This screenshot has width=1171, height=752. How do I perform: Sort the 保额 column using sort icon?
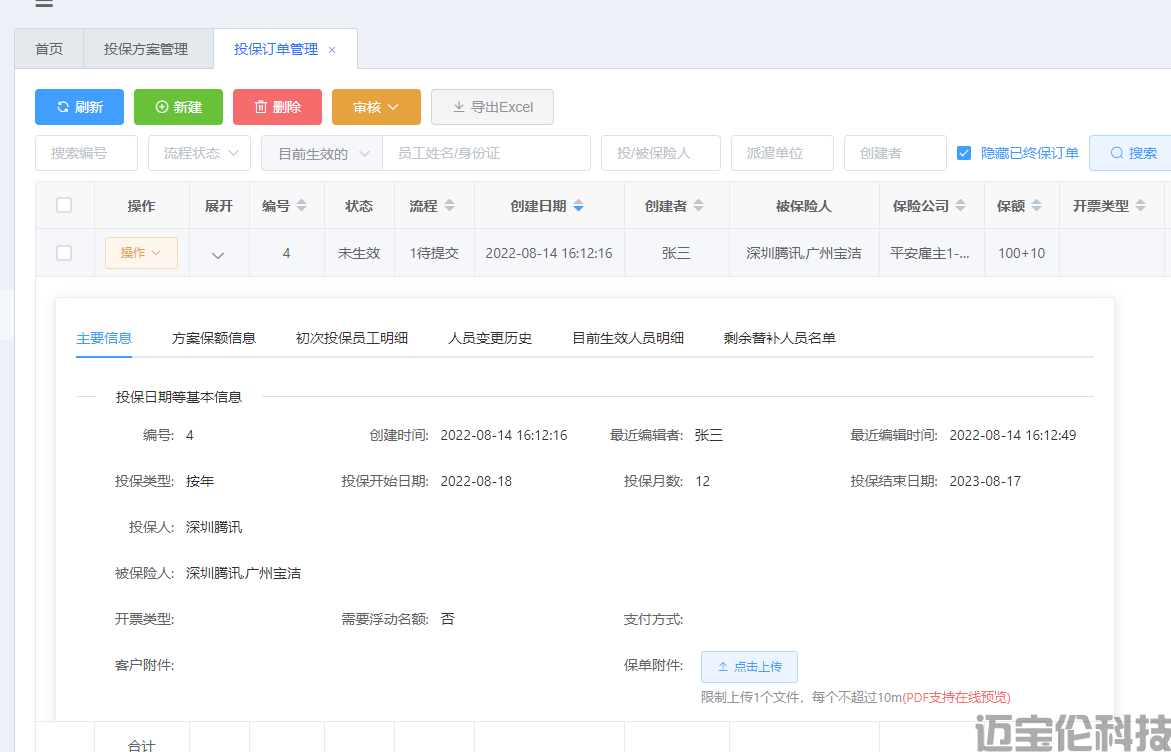pyautogui.click(x=1037, y=206)
